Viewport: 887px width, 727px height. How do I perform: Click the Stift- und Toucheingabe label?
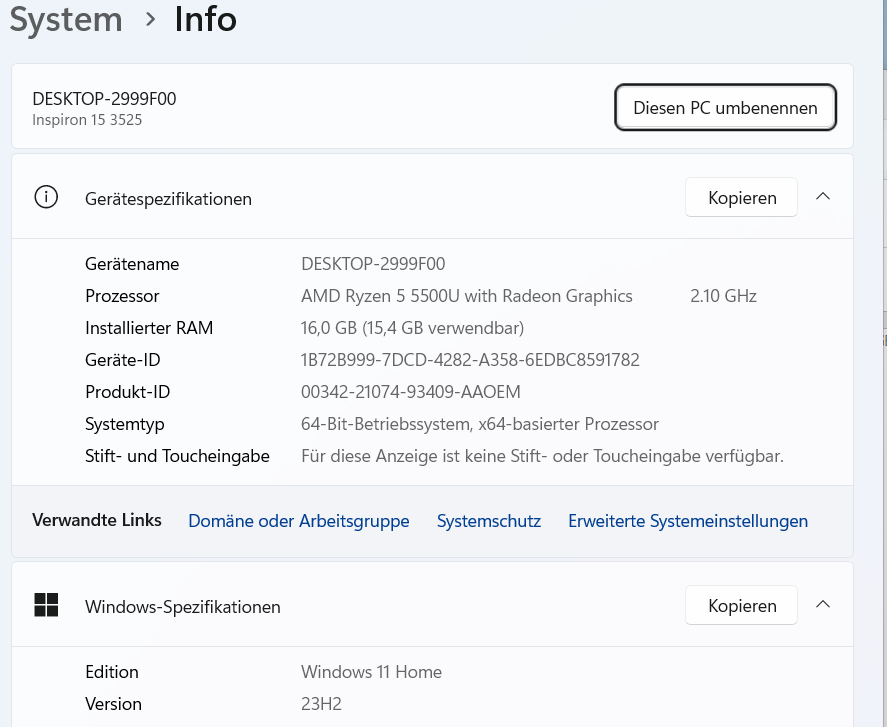(x=177, y=456)
